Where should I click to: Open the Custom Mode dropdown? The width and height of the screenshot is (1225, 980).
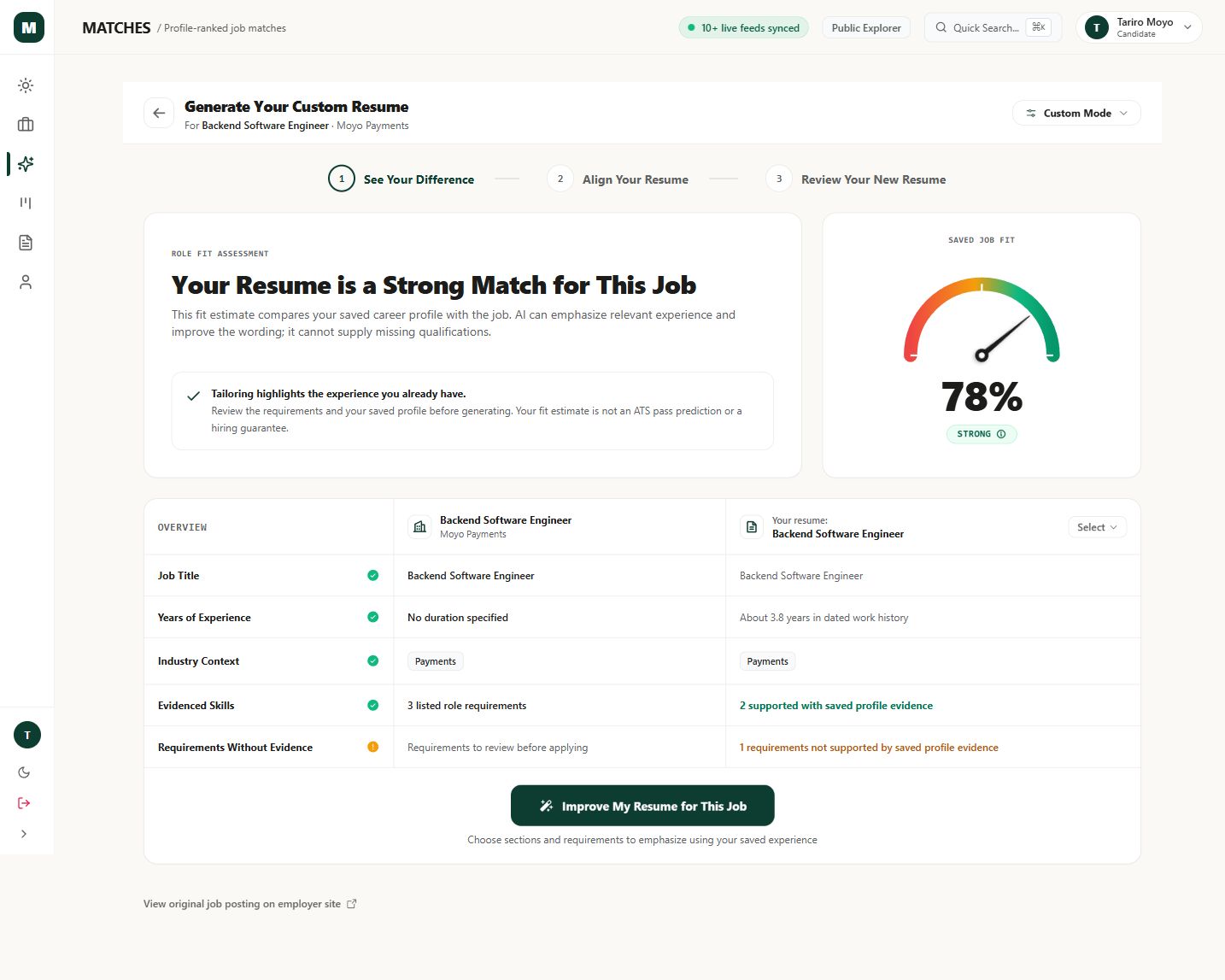pyautogui.click(x=1076, y=113)
